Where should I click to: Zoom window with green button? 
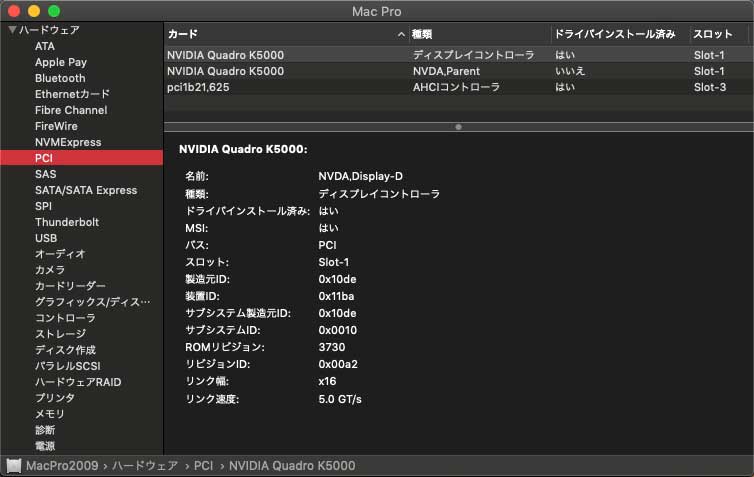(x=54, y=11)
